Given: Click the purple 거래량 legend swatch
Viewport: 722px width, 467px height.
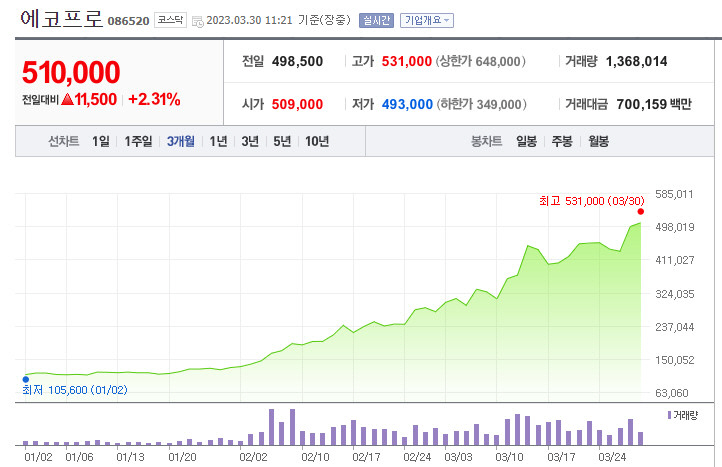Looking at the screenshot, I should click(670, 415).
